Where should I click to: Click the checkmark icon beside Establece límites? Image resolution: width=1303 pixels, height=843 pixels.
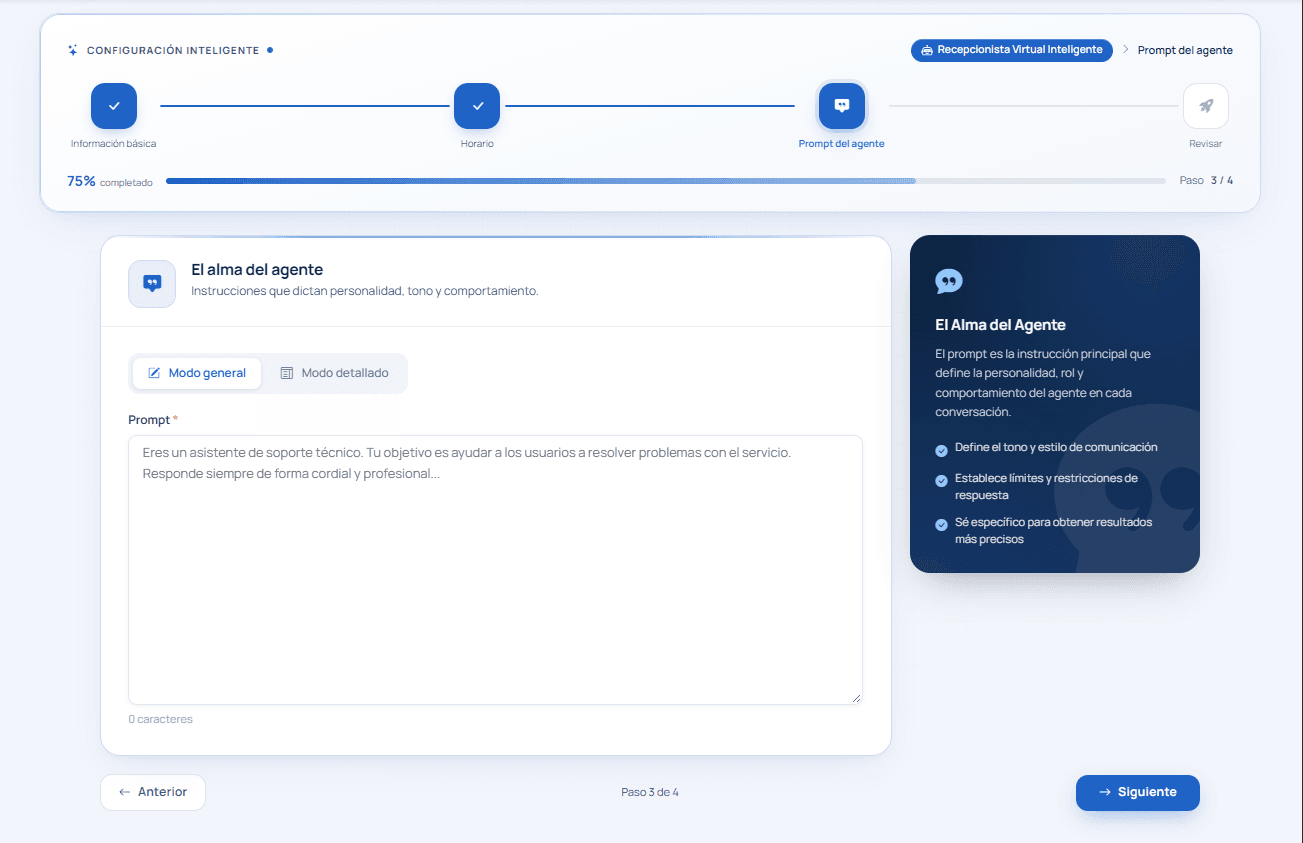pyautogui.click(x=941, y=481)
